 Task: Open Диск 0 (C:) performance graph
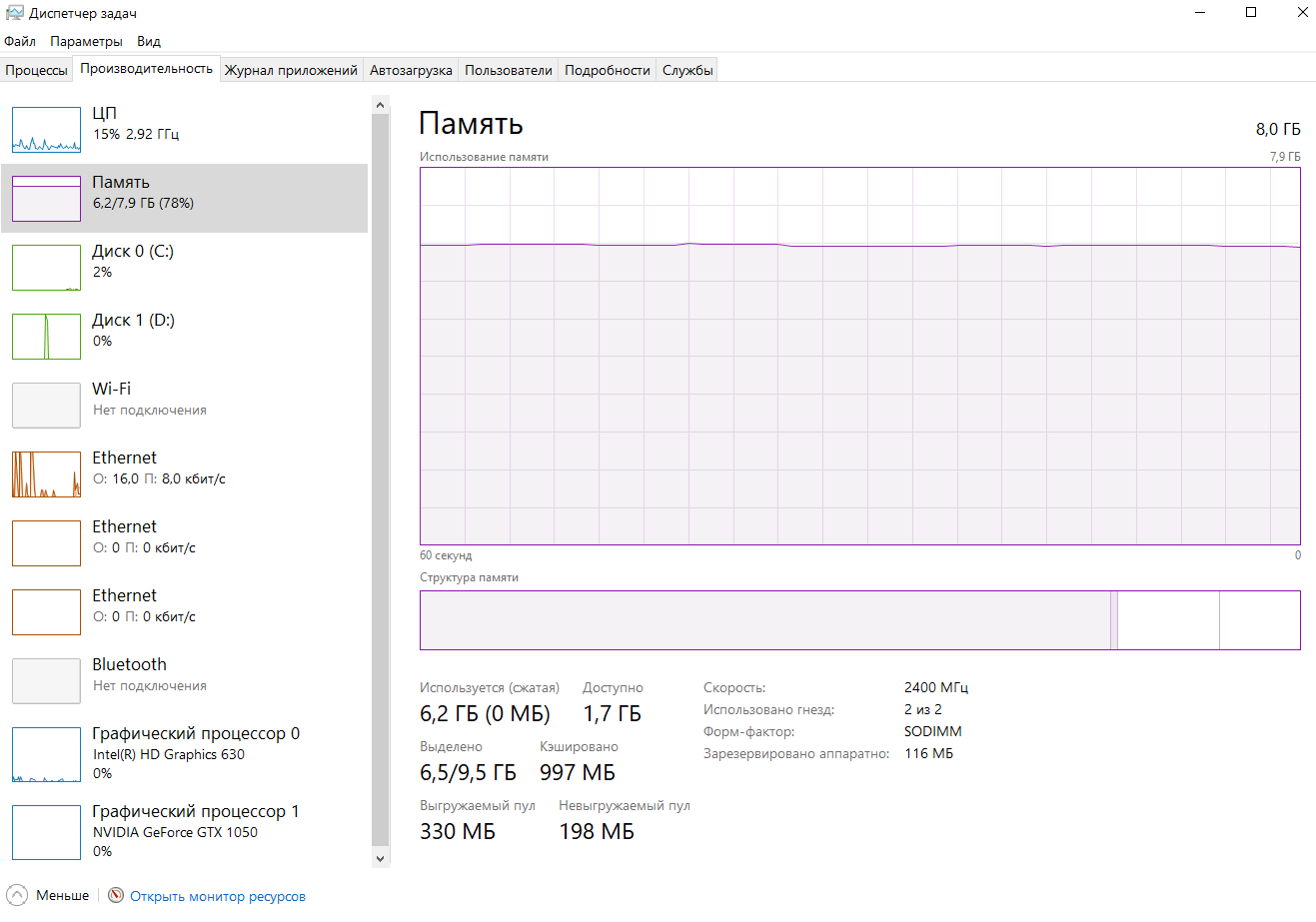(x=46, y=268)
